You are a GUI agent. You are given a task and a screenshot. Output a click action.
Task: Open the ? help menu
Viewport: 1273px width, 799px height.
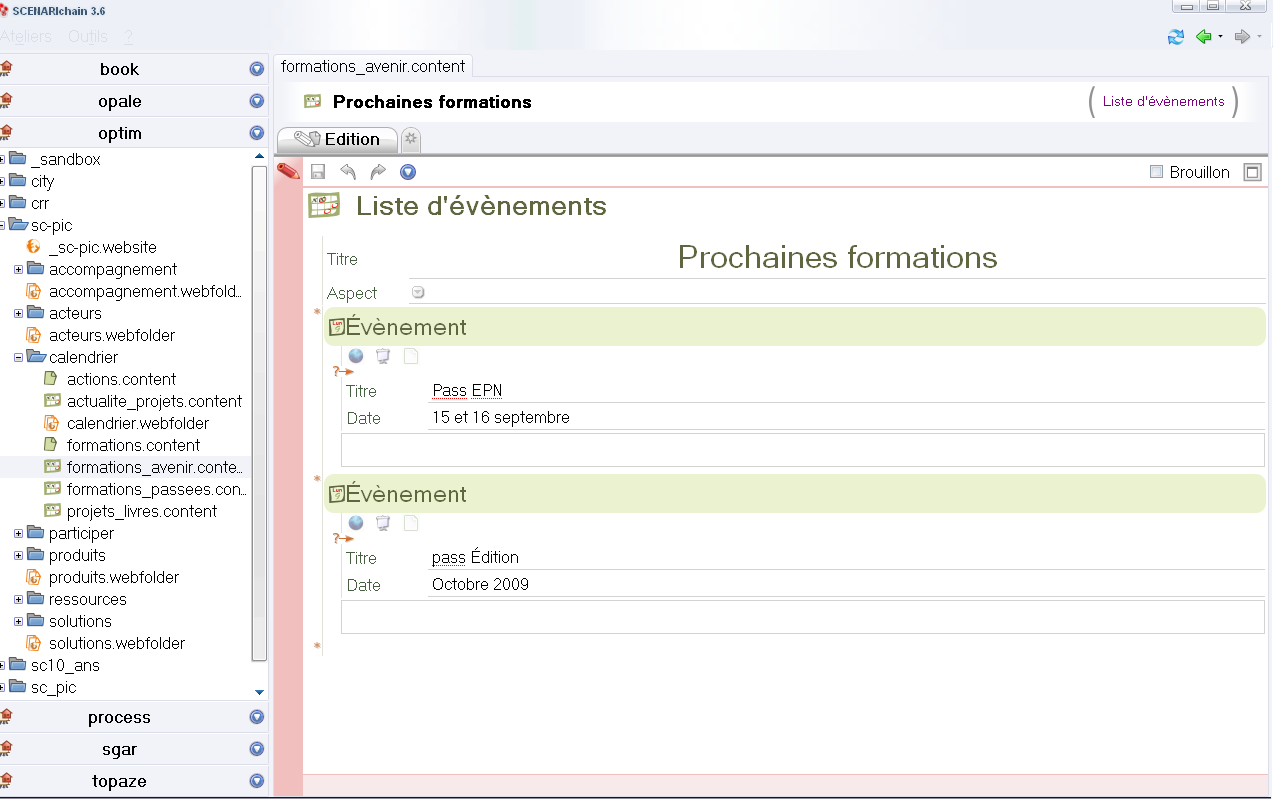click(x=128, y=37)
